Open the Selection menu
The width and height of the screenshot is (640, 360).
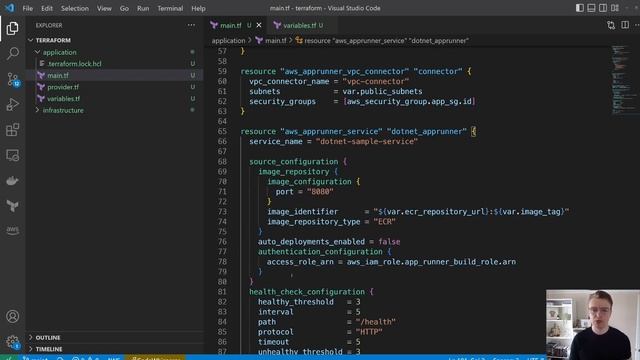pos(75,8)
